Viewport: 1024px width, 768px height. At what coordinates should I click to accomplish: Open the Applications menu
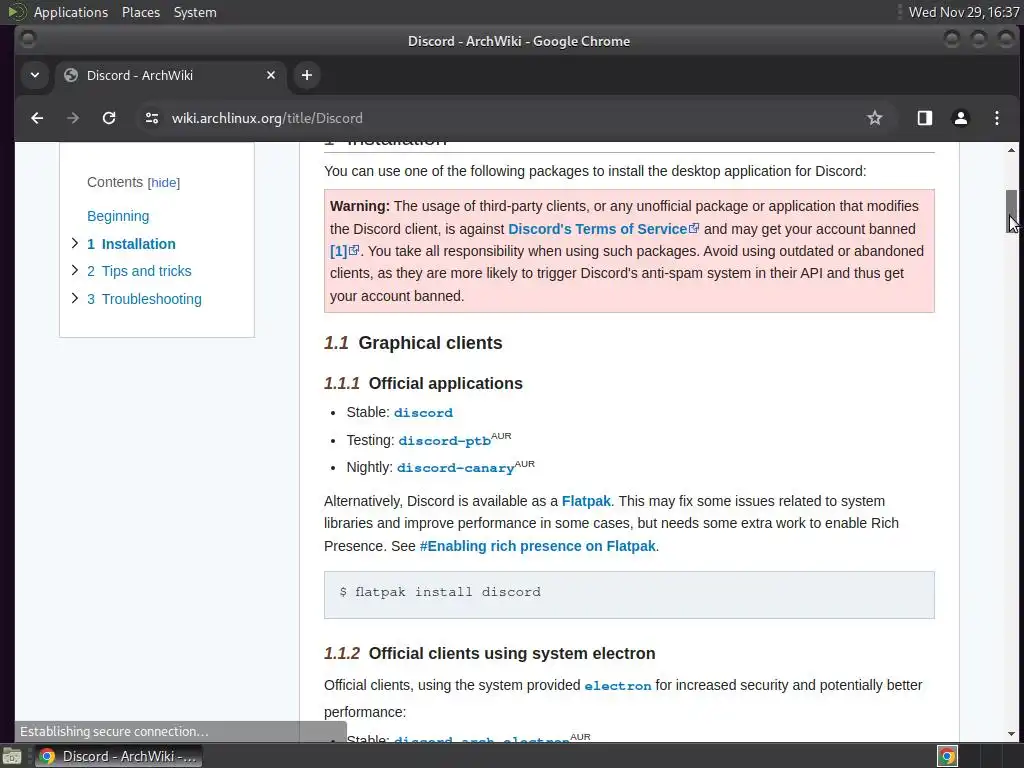click(71, 12)
